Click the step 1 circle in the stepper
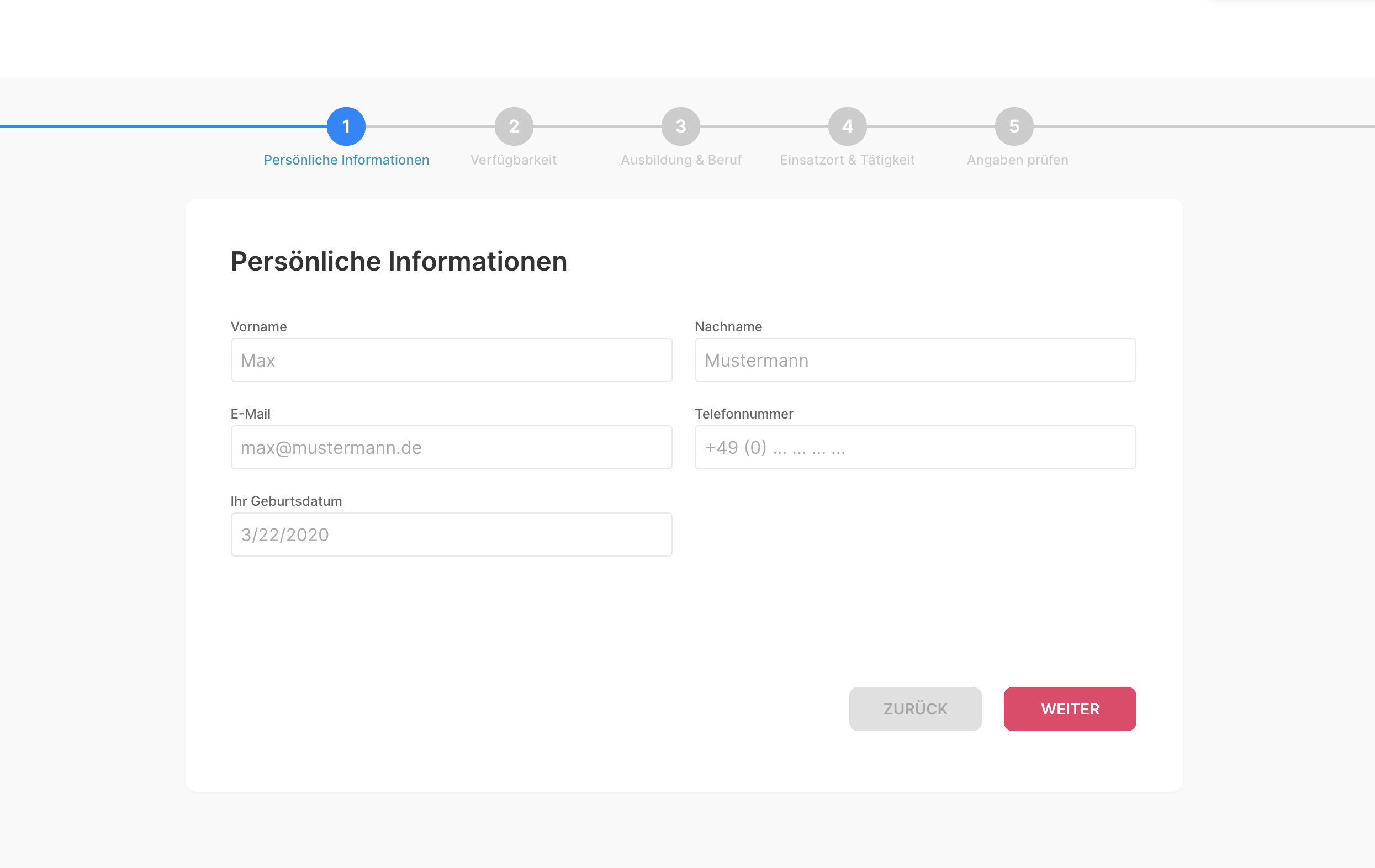Viewport: 1375px width, 868px height. click(x=346, y=126)
